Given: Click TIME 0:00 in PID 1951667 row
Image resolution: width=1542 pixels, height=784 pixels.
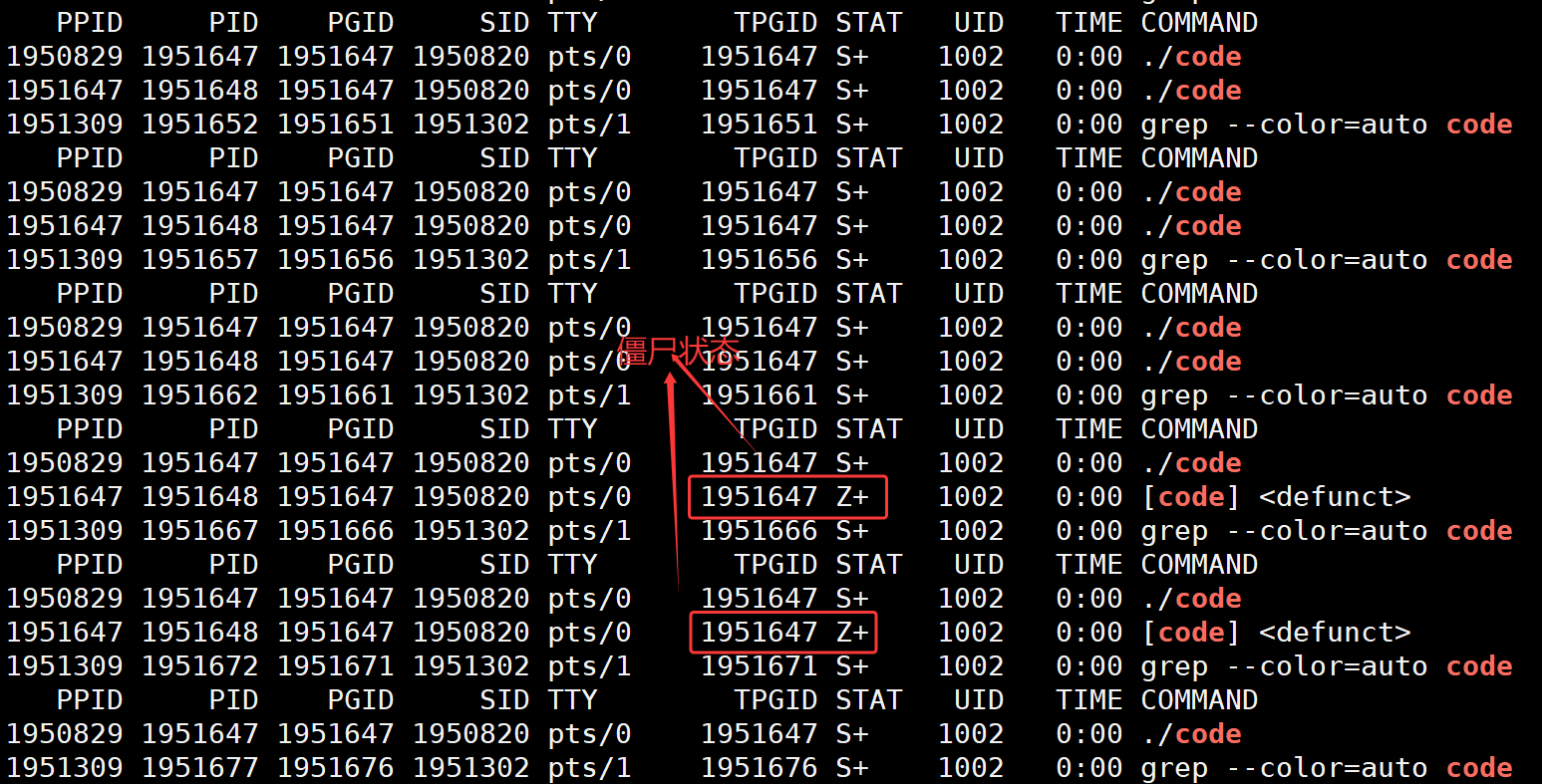Looking at the screenshot, I should pyautogui.click(x=1089, y=531).
